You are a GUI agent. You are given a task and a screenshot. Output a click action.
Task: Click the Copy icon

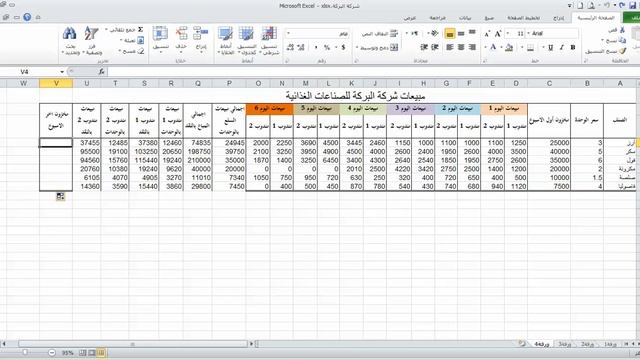(622, 40)
